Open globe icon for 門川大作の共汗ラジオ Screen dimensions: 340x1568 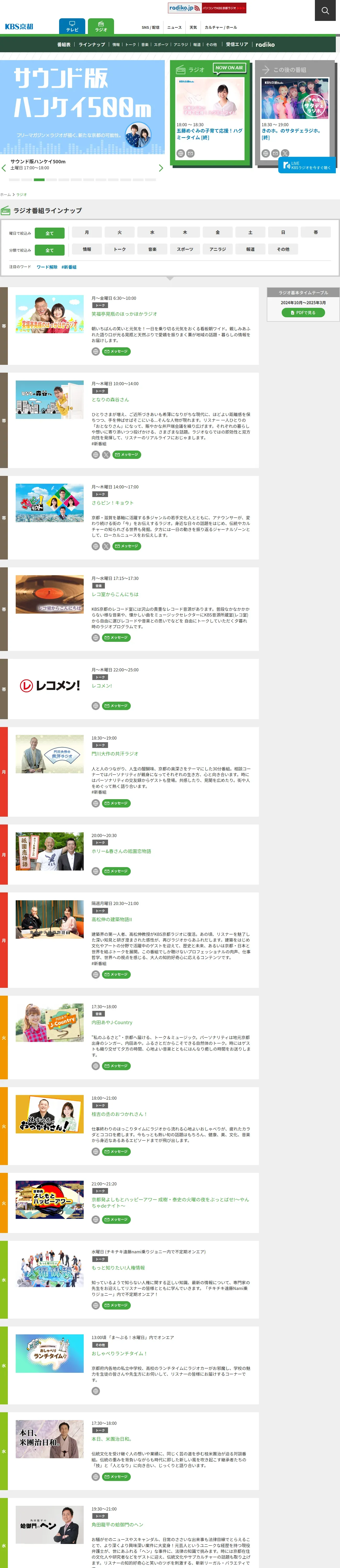(x=96, y=804)
